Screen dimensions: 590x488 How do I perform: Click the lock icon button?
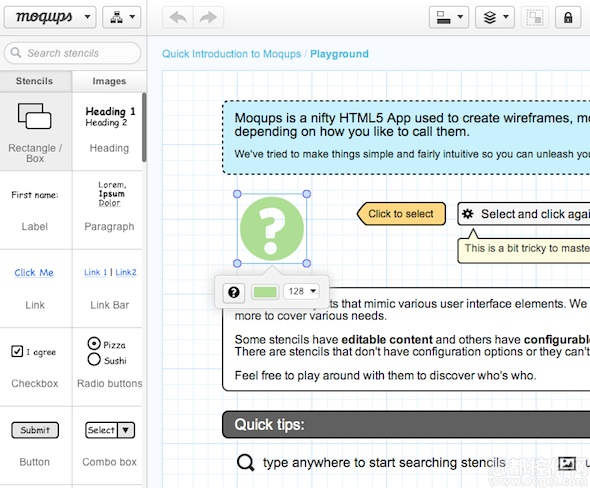coord(568,17)
